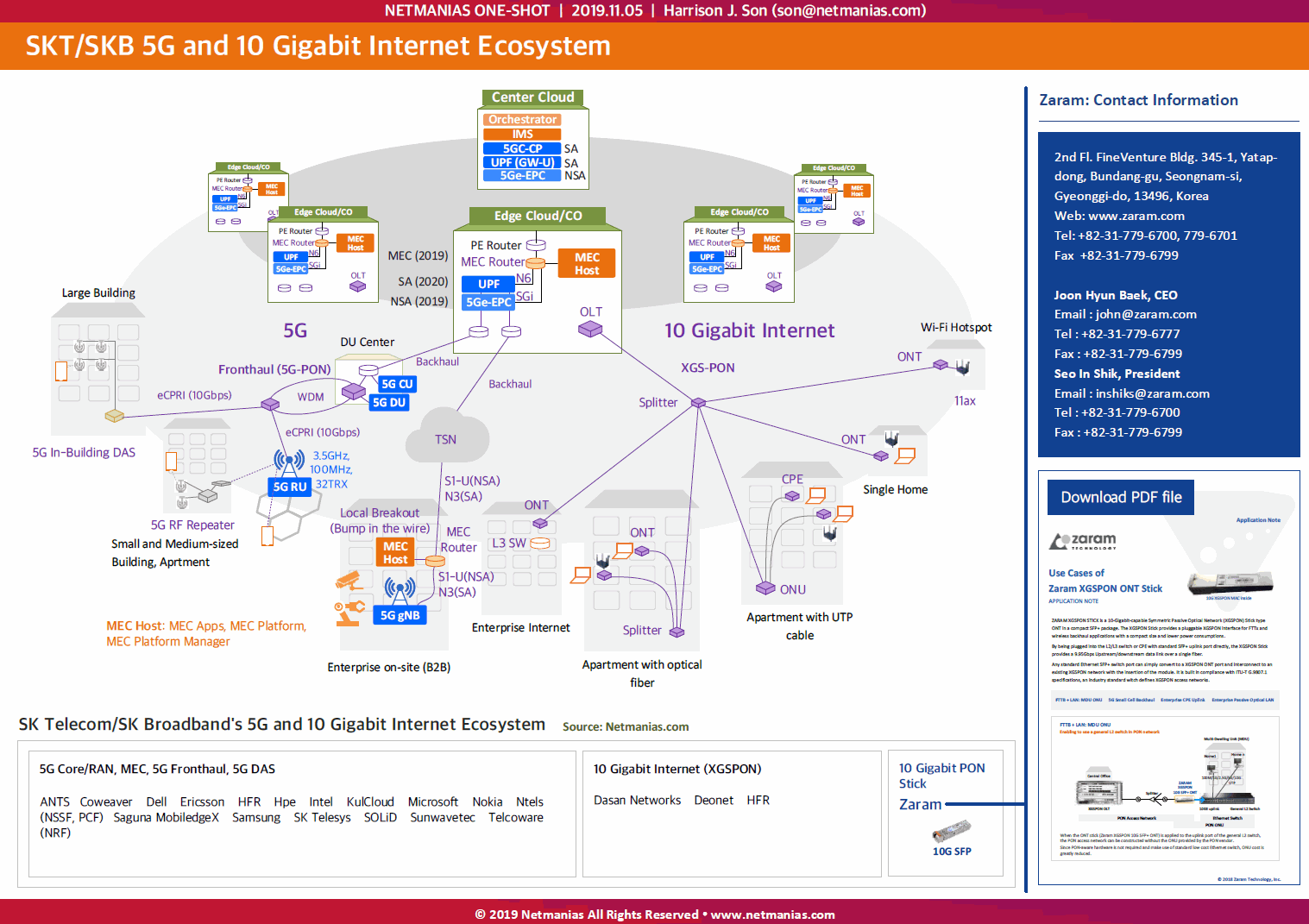Click the 5G In-Building DAS label
This screenshot has height=924, width=1309.
tap(84, 452)
